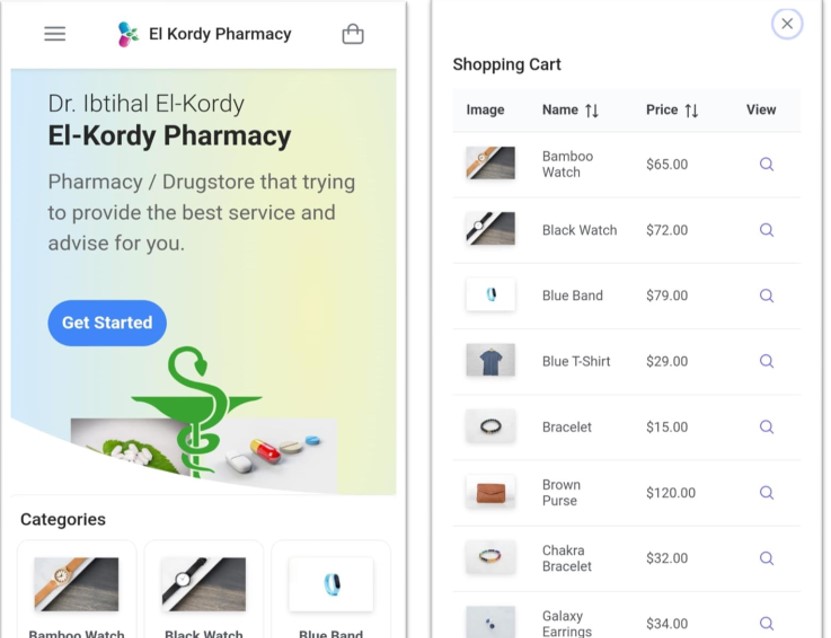831x638 pixels.
Task: View Blue T-Shirt details magnifier
Action: click(766, 361)
